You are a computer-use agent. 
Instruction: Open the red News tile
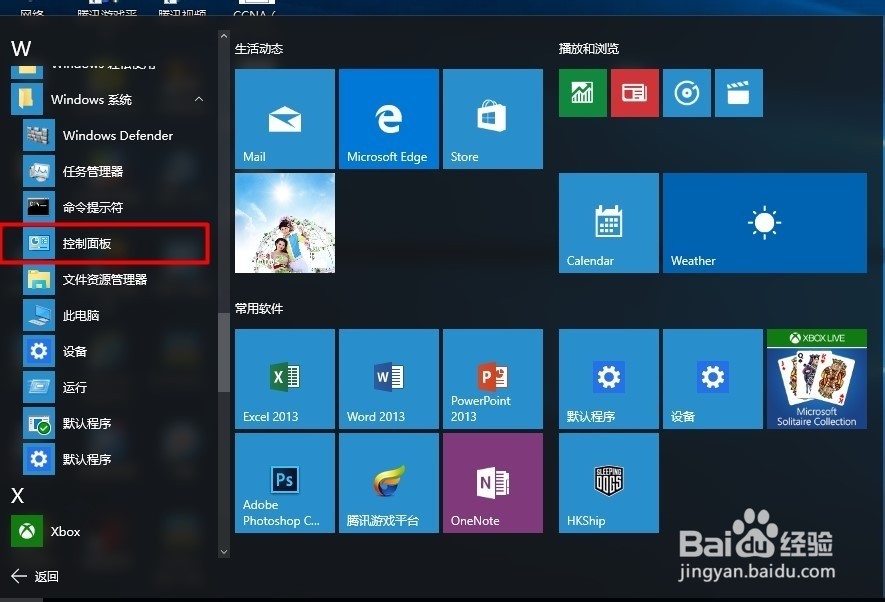pyautogui.click(x=634, y=93)
